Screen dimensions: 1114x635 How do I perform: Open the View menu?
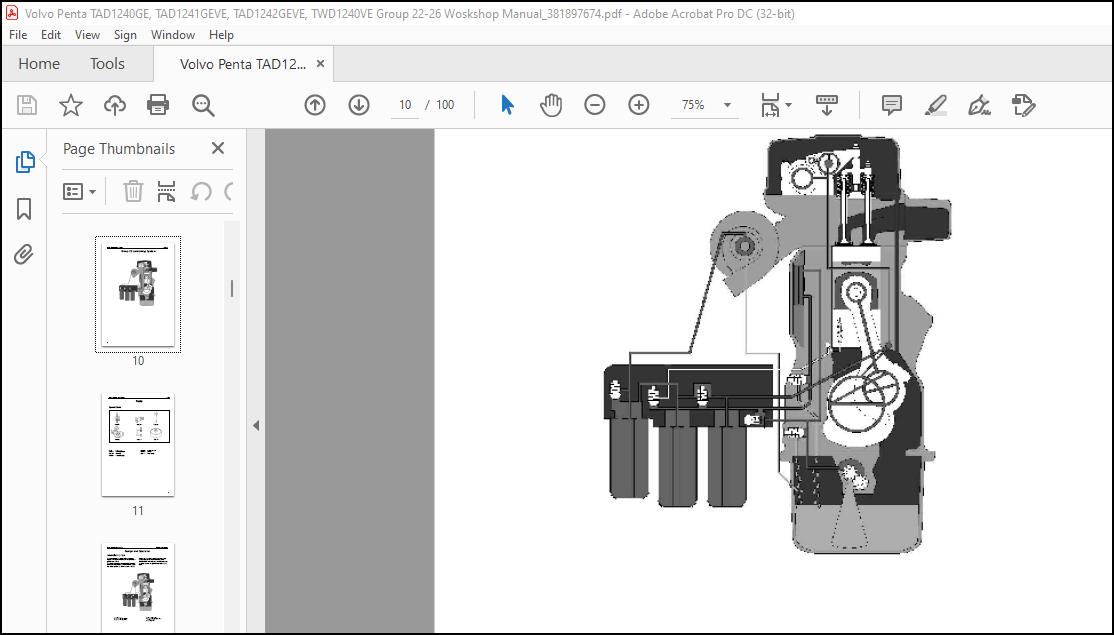point(87,35)
